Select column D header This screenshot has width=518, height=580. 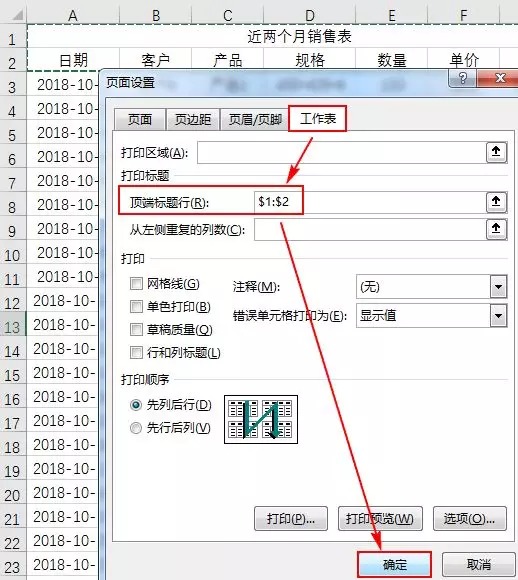(310, 16)
